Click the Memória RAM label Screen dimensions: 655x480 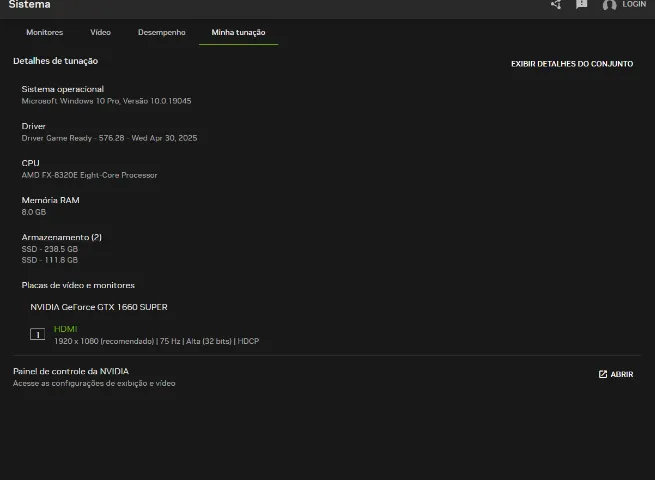(51, 200)
